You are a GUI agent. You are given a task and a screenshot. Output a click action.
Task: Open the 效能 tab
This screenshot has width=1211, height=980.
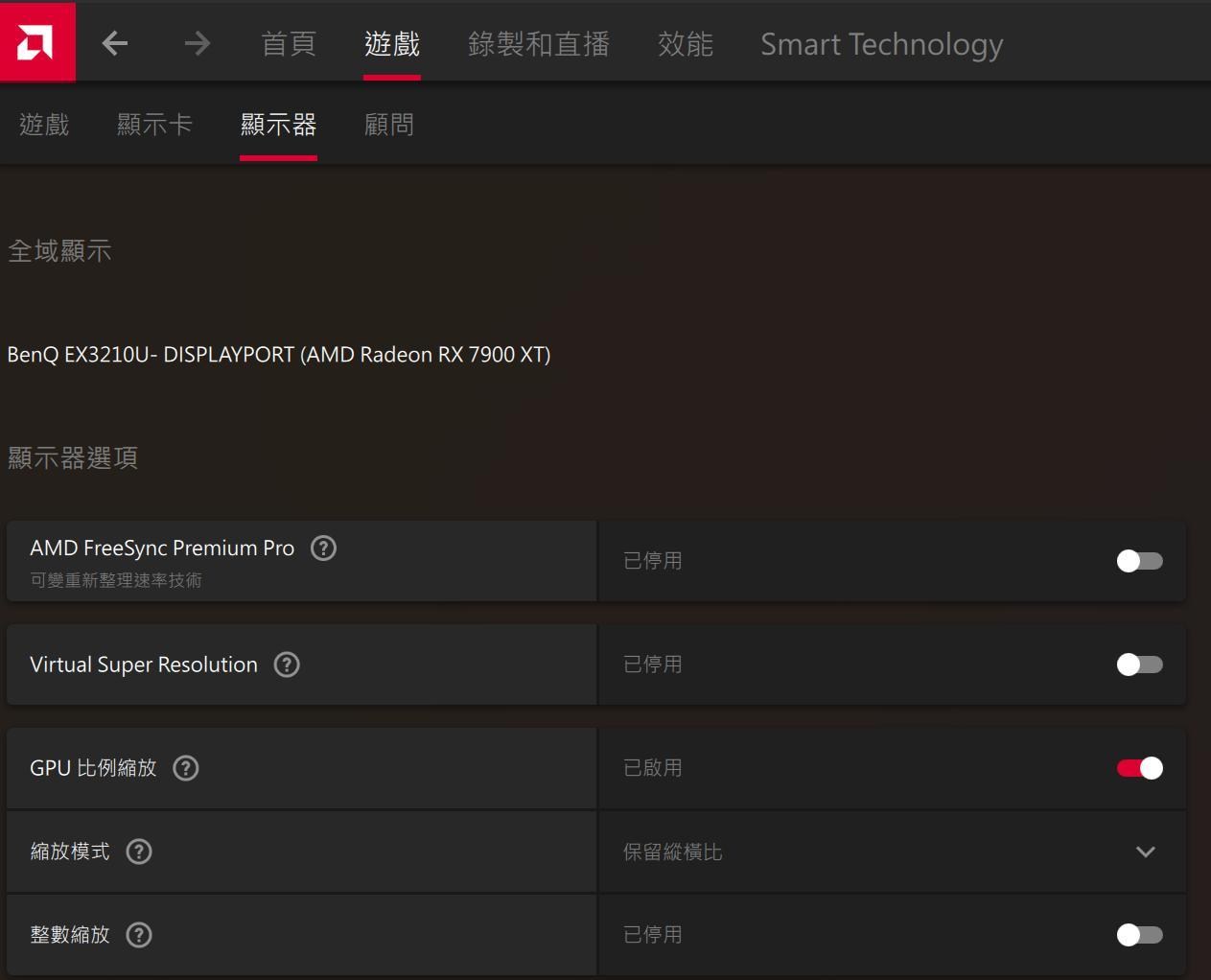tap(686, 44)
